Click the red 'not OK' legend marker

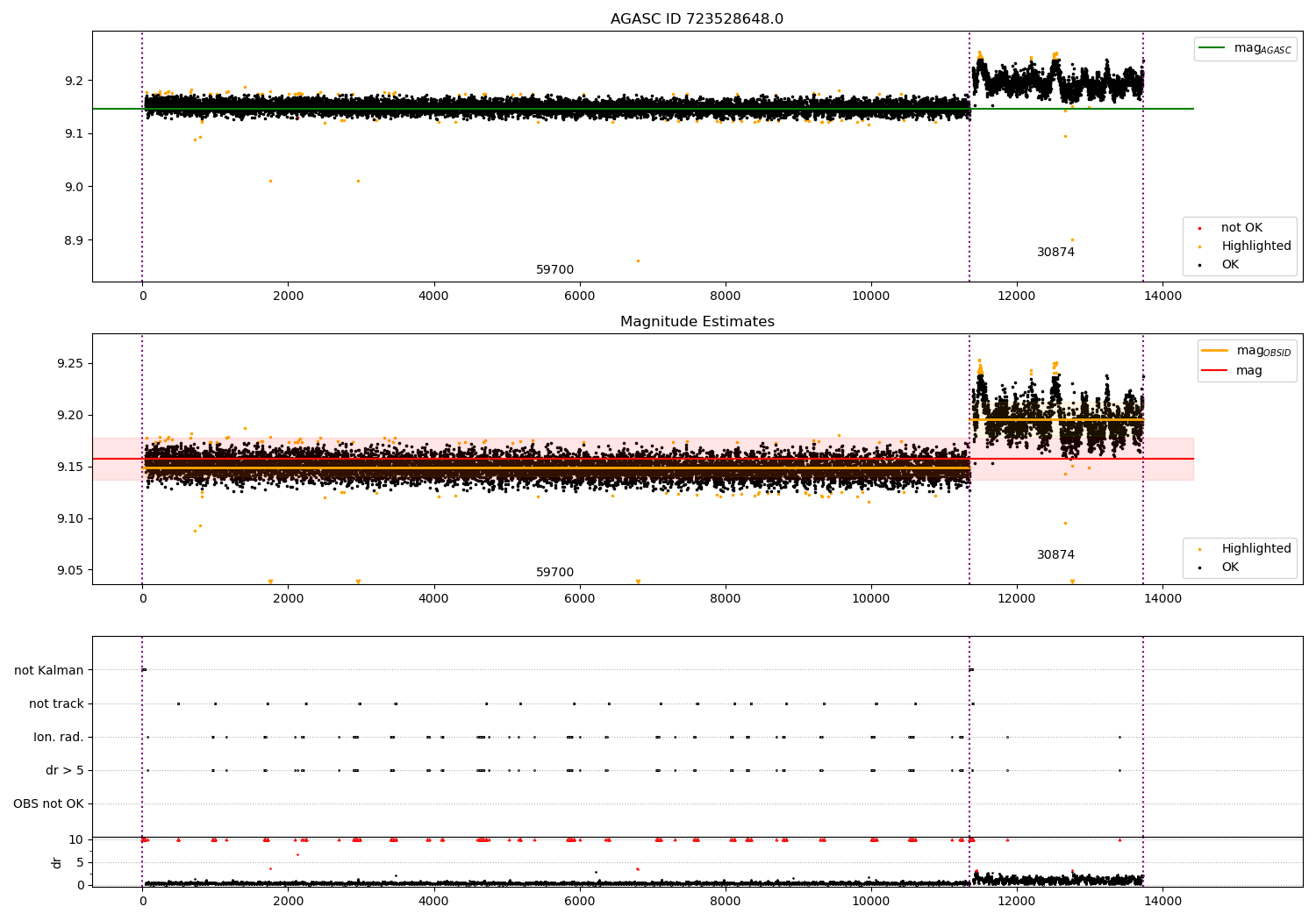tap(1199, 228)
